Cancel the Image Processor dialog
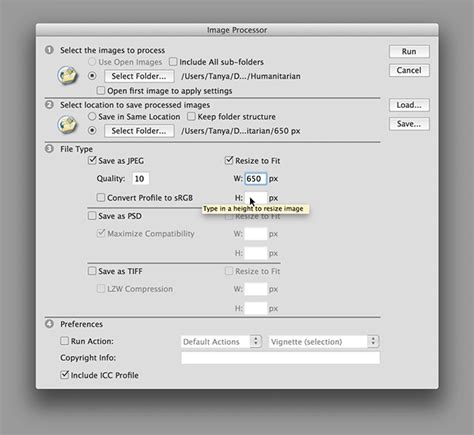Image resolution: width=474 pixels, height=435 pixels. click(409, 70)
